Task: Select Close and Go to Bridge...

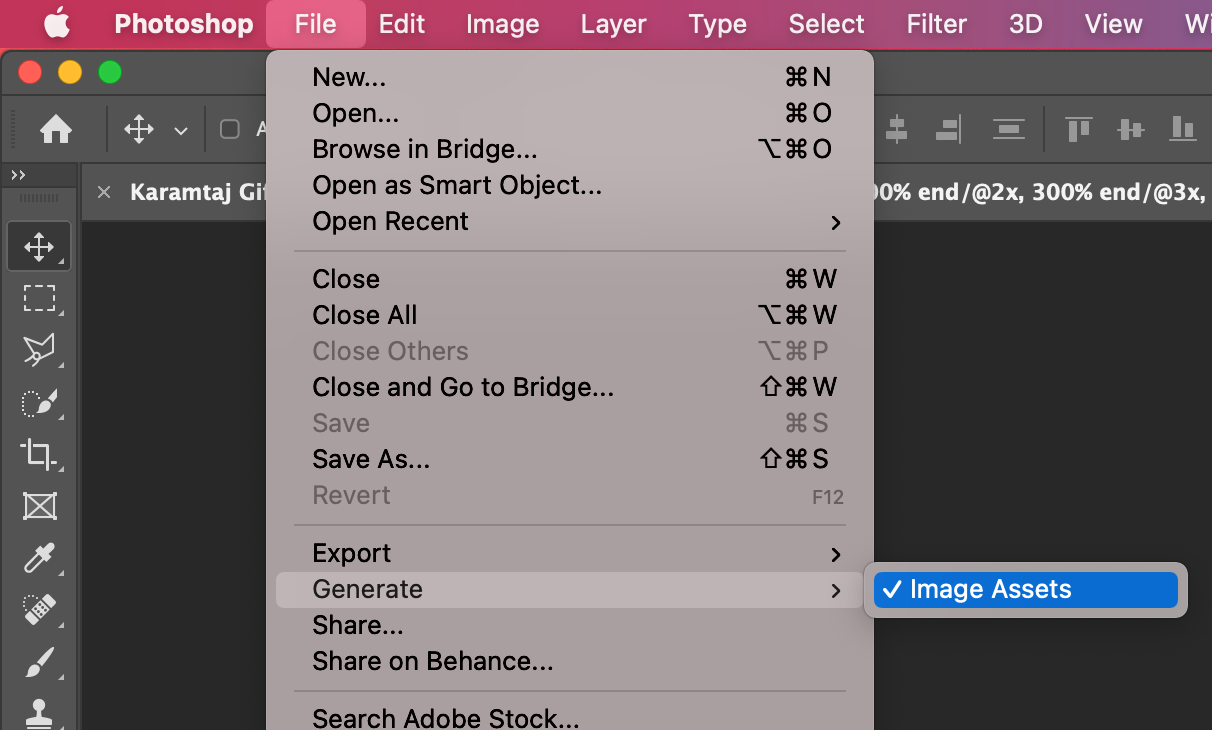Action: coord(570,387)
